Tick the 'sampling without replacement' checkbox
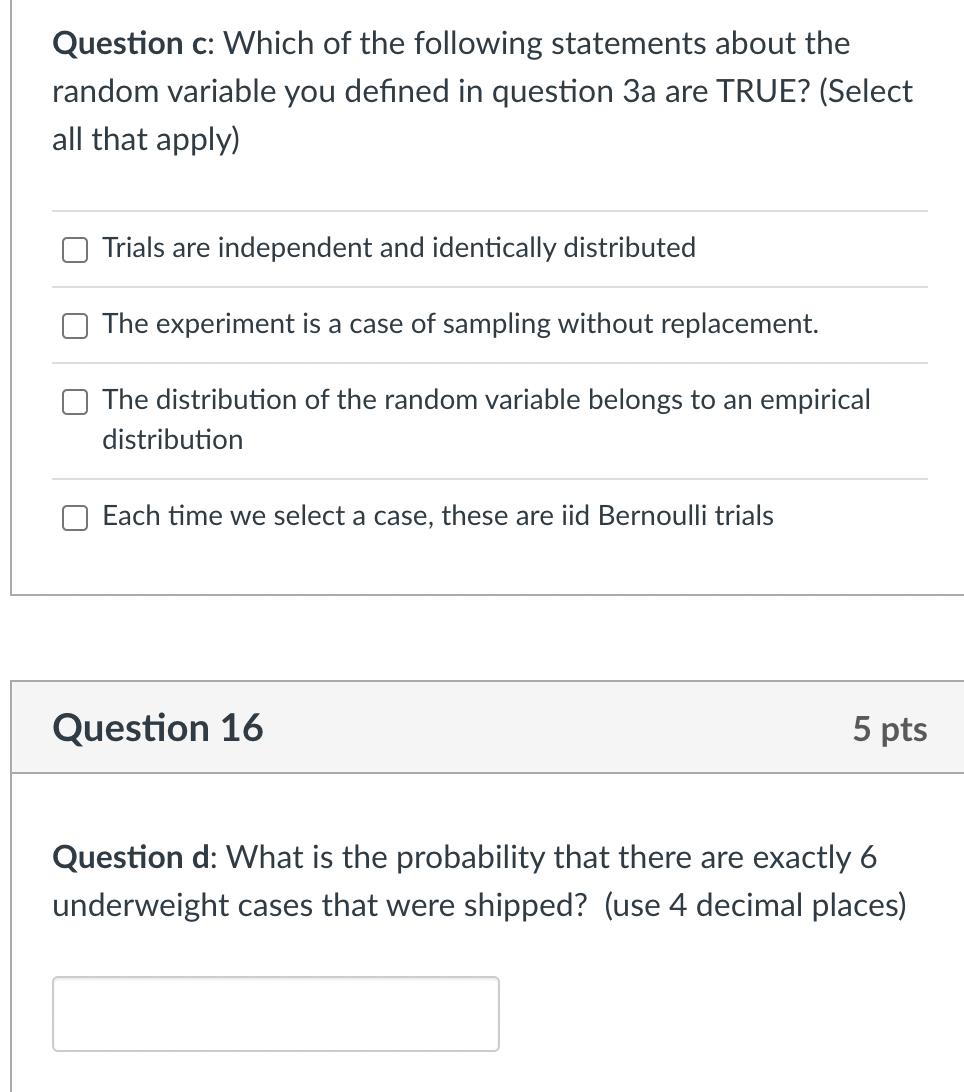Image resolution: width=964 pixels, height=1092 pixels. tap(74, 325)
